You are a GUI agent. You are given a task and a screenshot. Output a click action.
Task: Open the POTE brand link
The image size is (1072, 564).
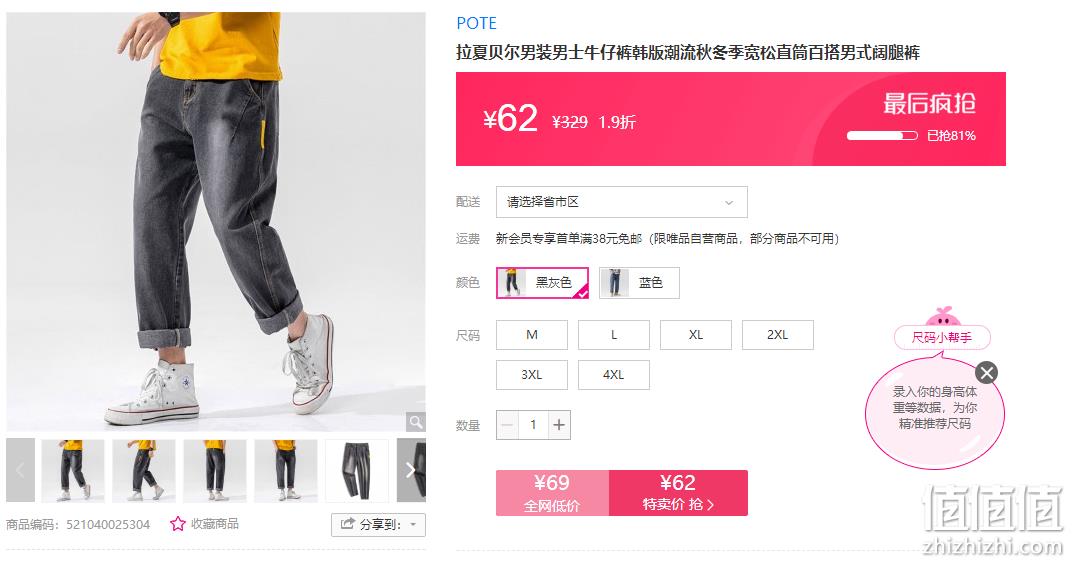pos(477,23)
